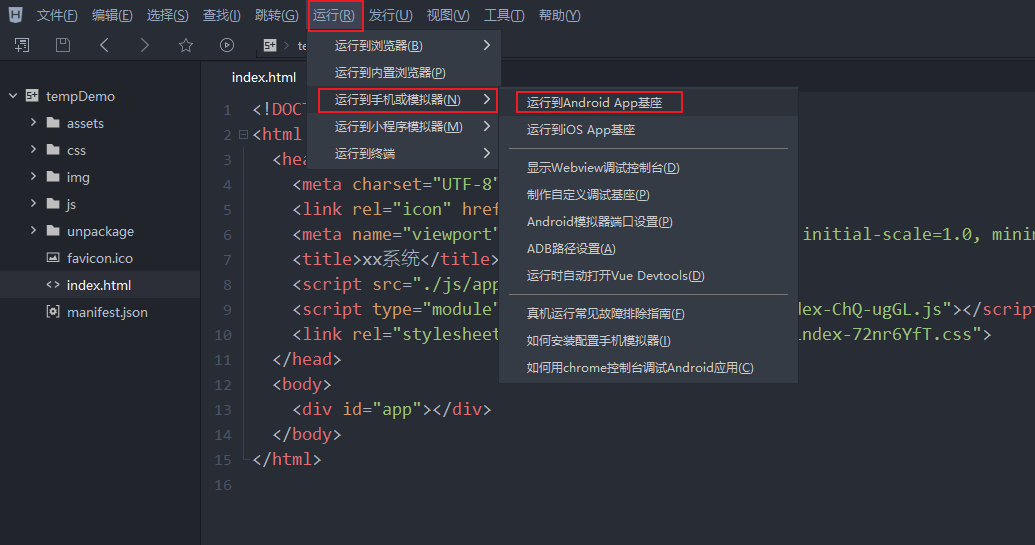Select 运行时自动打开Vue Devtools(D)
This screenshot has width=1035, height=545.
(648, 276)
